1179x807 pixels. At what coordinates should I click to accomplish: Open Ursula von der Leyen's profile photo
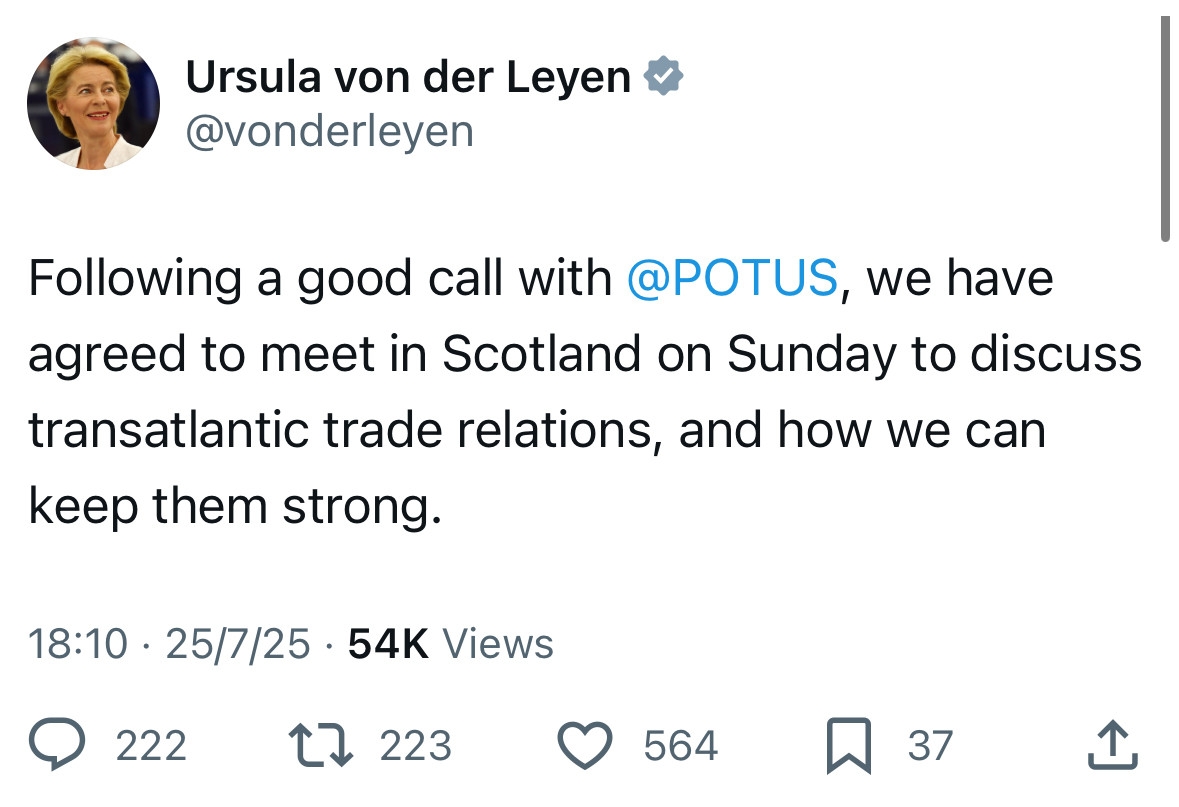(93, 104)
